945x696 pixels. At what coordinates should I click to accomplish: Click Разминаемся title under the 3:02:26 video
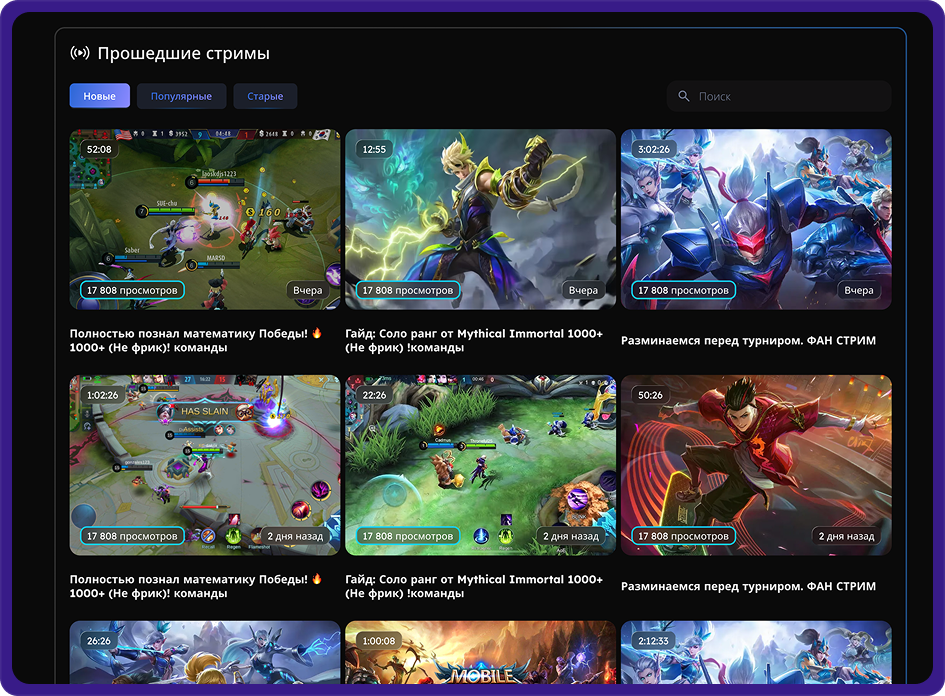(749, 340)
